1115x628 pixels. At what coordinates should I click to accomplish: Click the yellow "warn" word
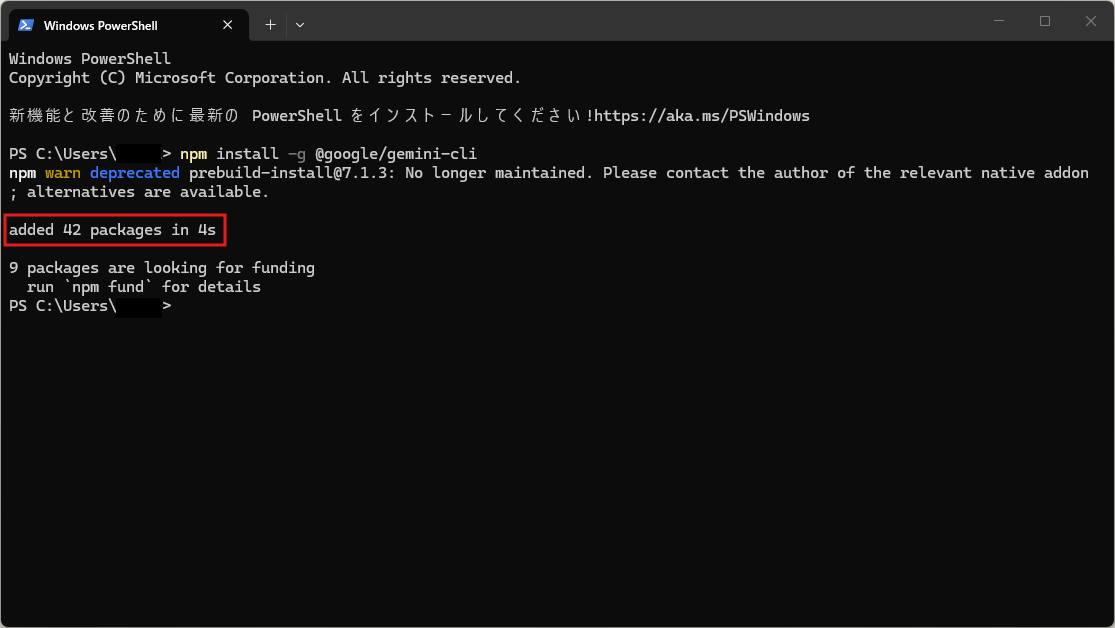click(63, 173)
